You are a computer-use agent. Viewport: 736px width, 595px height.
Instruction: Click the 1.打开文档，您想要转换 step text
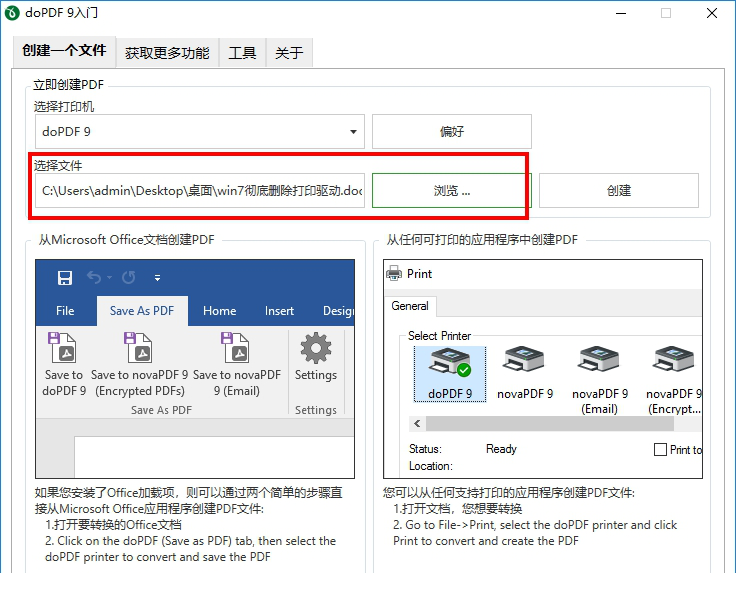(458, 509)
